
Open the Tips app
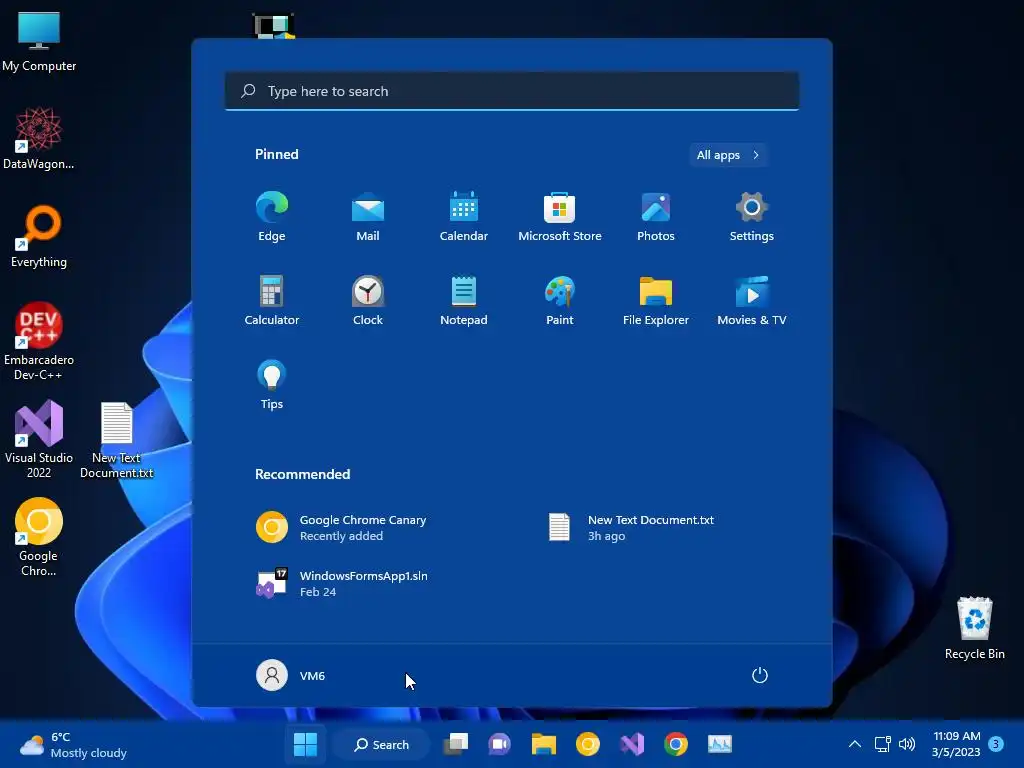[x=272, y=385]
